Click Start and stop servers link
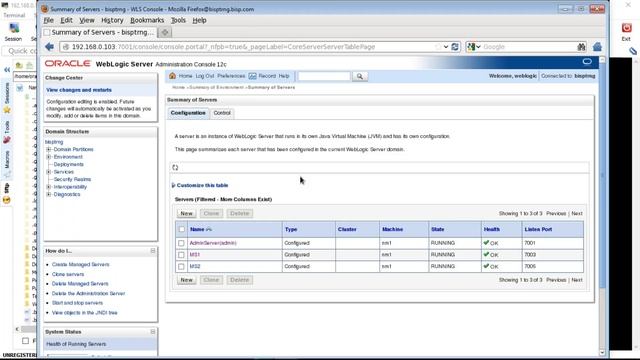640x360 pixels. (77, 303)
